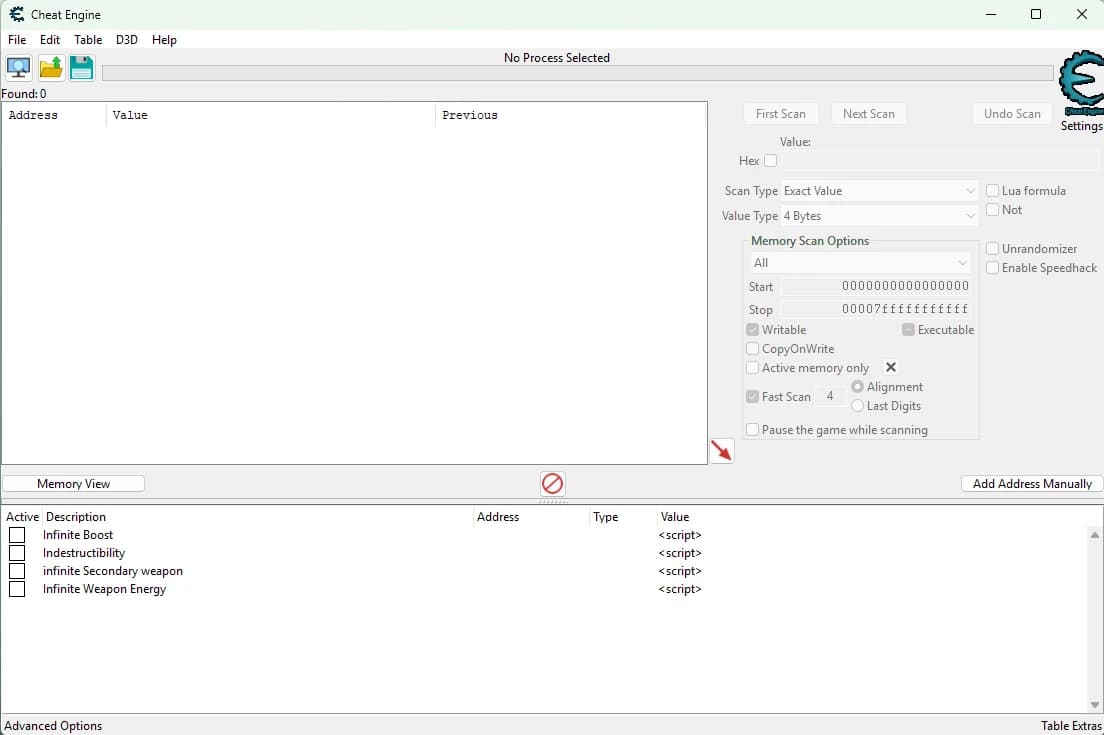Enable the Unrandomizer
Viewport: 1104px width, 735px height.
point(993,249)
